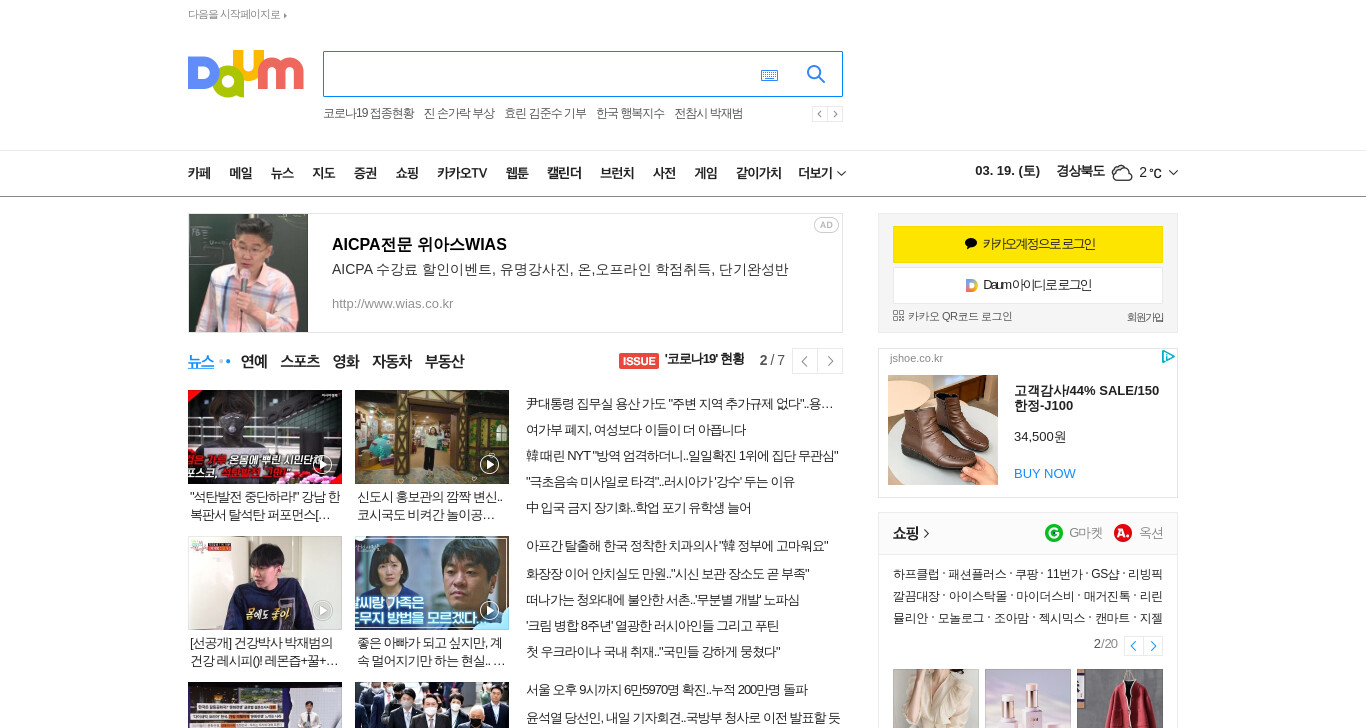The image size is (1366, 728).
Task: Click the red ISSUE badge
Action: [x=639, y=360]
